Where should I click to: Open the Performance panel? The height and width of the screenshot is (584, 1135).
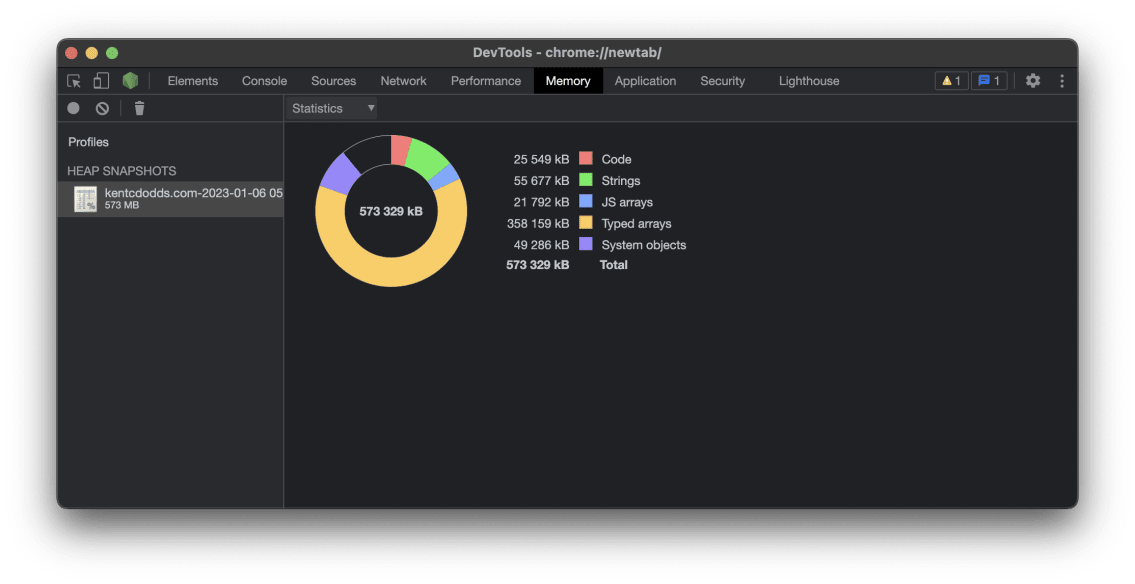pyautogui.click(x=485, y=81)
